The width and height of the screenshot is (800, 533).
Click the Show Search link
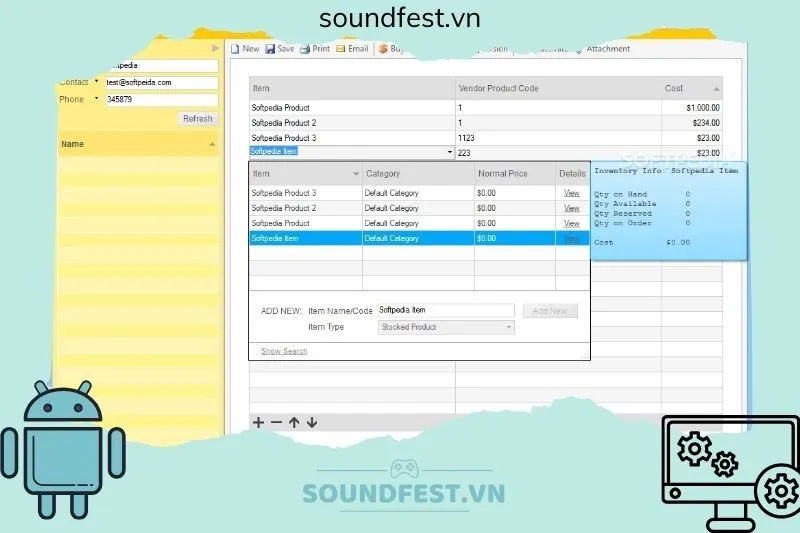[284, 351]
